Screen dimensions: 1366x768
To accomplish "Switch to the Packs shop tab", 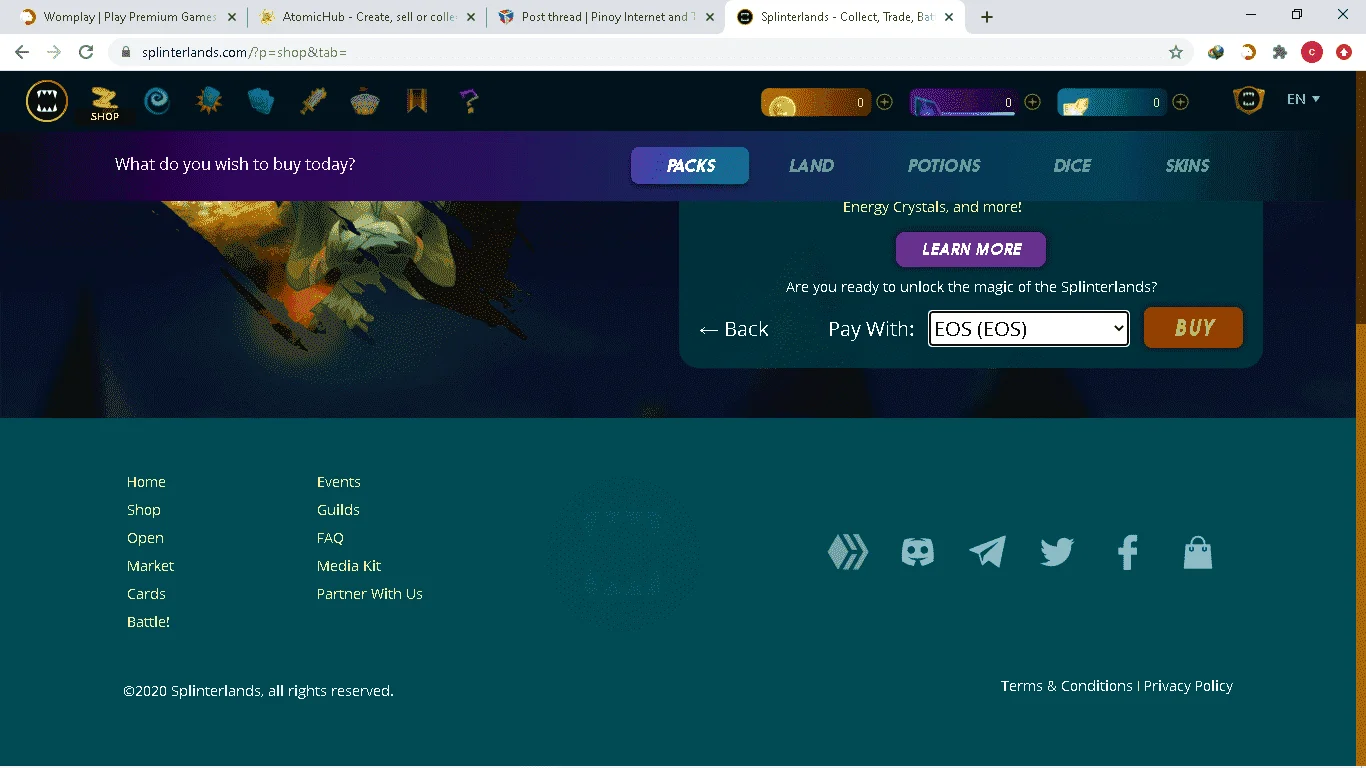I will click(690, 166).
